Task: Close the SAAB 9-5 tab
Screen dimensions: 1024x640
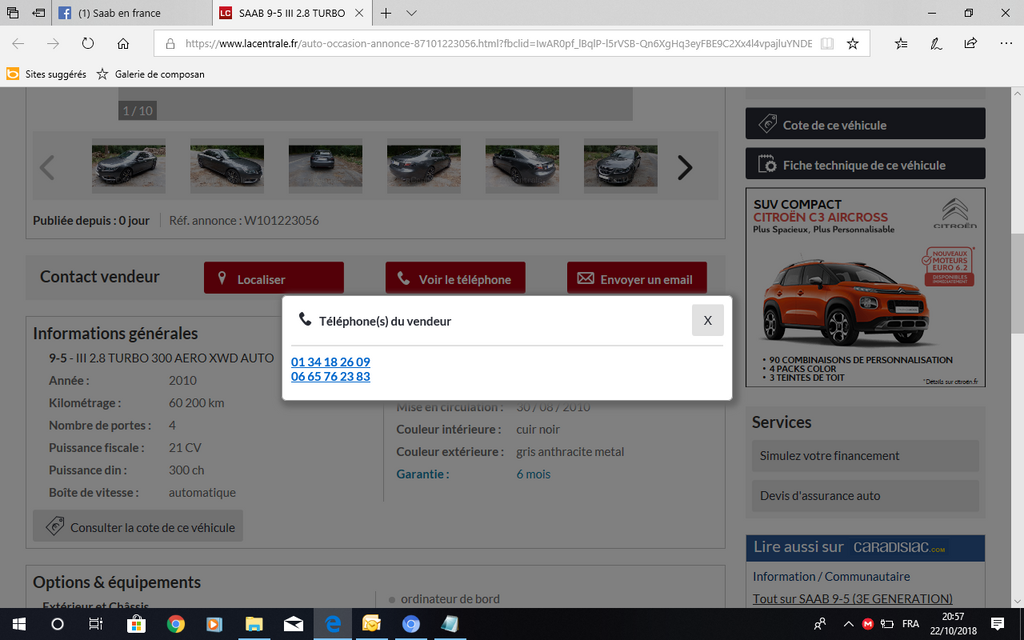Action: coord(359,13)
